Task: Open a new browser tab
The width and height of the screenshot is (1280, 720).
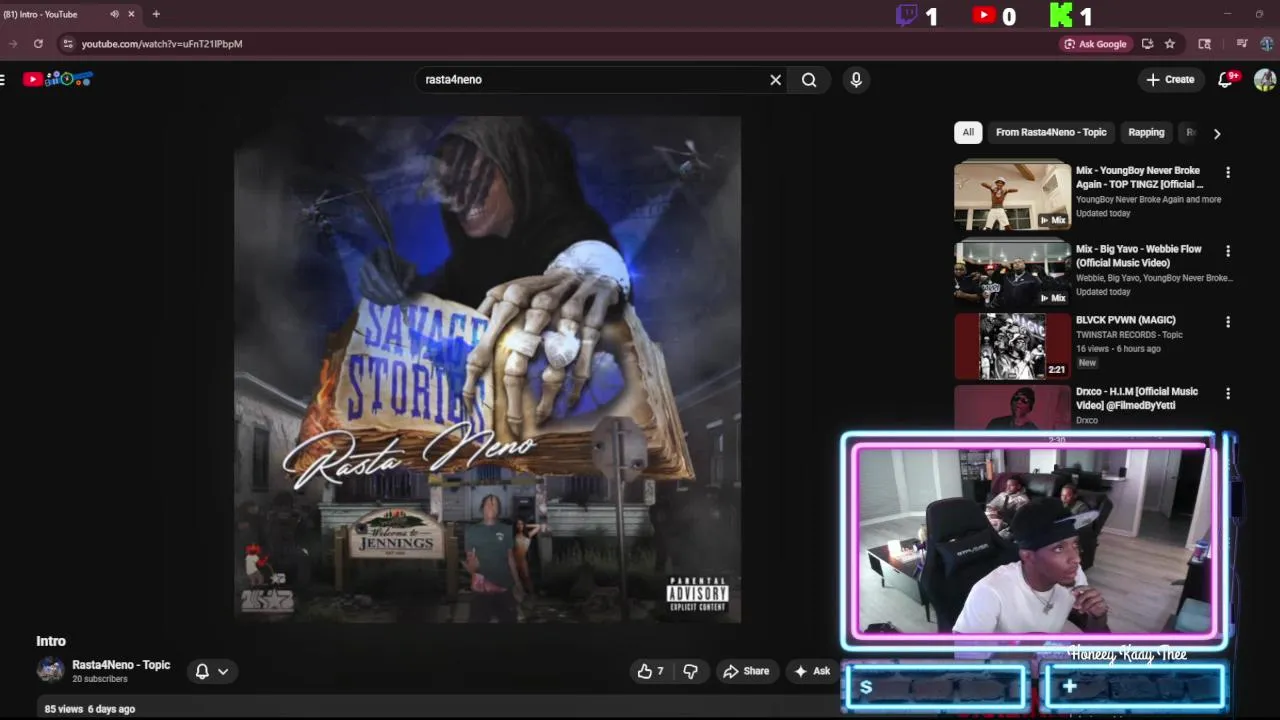Action: pos(156,14)
